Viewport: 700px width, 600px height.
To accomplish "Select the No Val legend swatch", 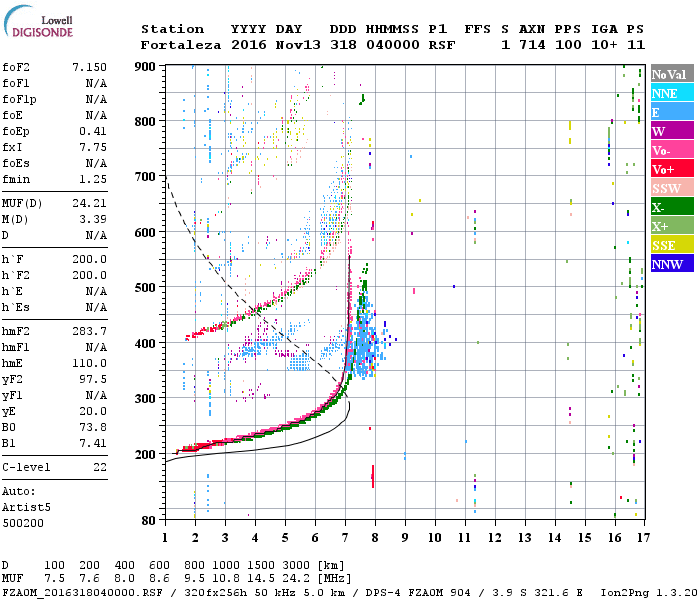I will click(672, 74).
